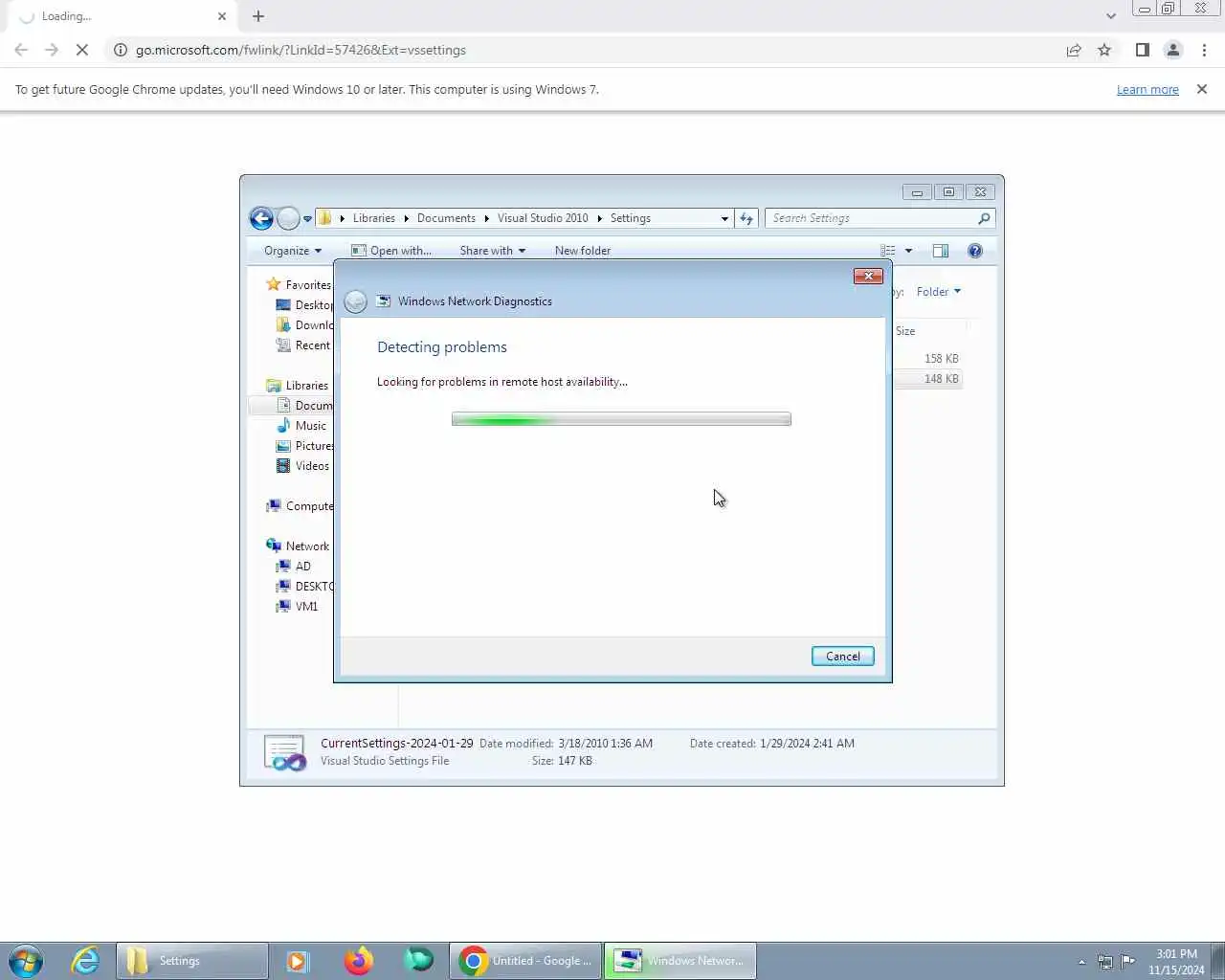Switch to Untitled Google Chrome taskbar button
The image size is (1225, 980).
click(x=525, y=961)
